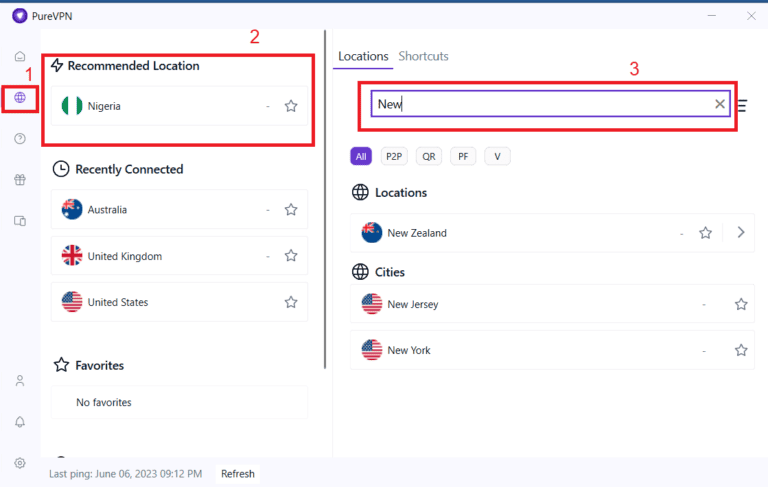Click the New Jersey row's US flag

click(372, 304)
